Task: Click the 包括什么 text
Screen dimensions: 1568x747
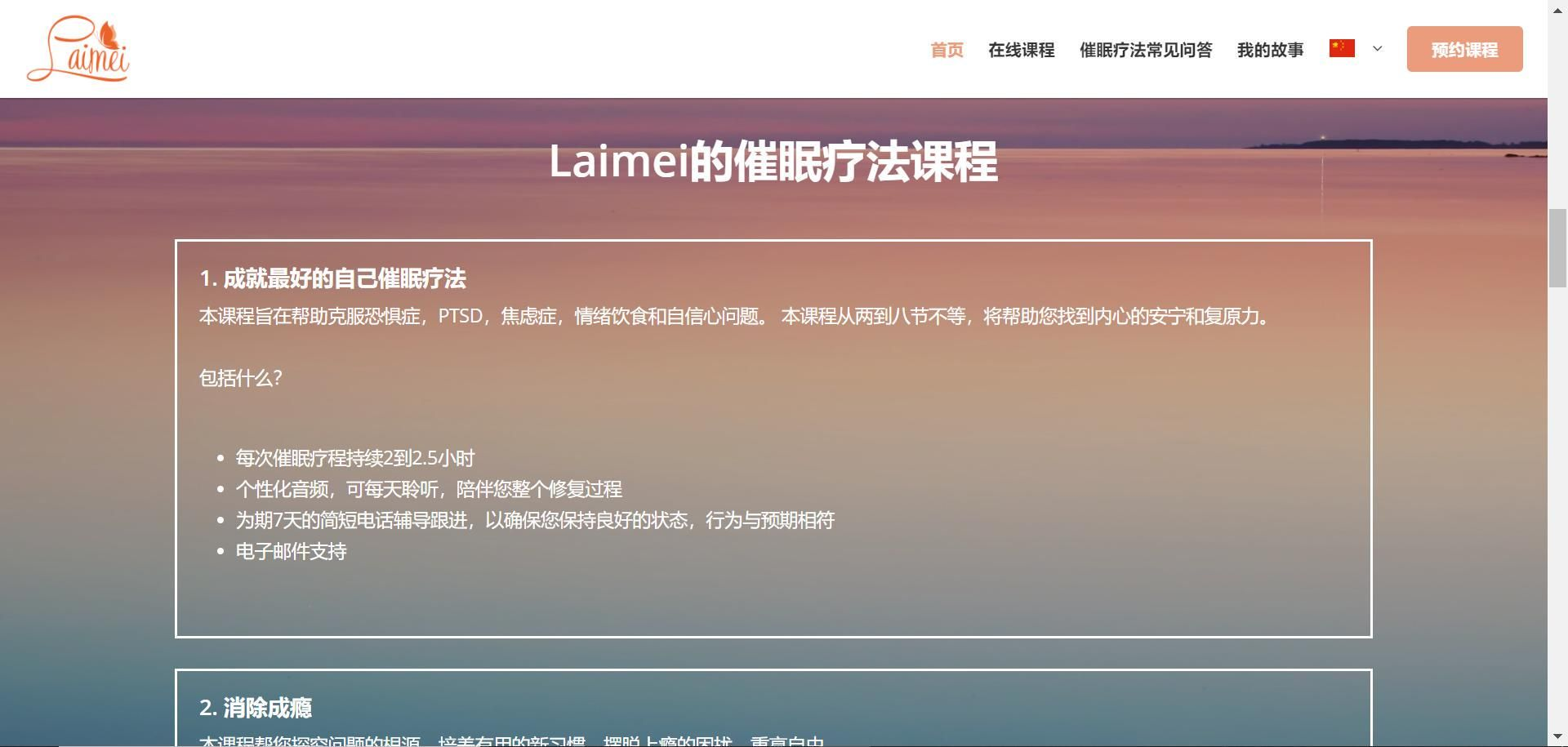Action: 240,378
